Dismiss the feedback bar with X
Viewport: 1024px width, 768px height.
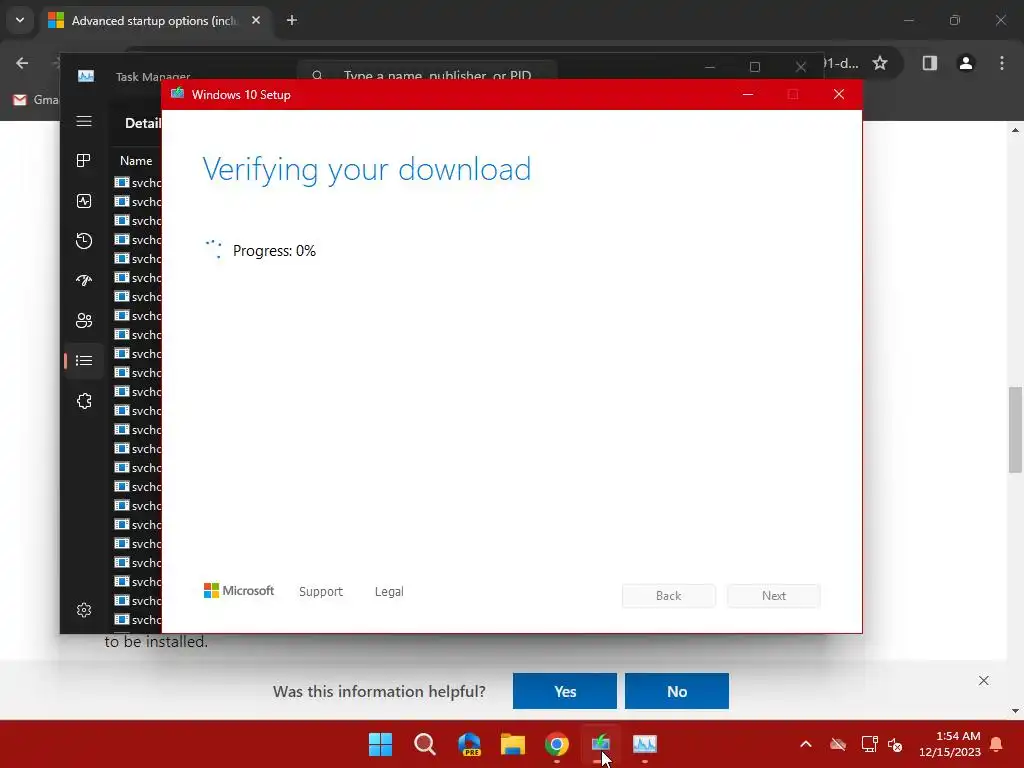[x=984, y=680]
